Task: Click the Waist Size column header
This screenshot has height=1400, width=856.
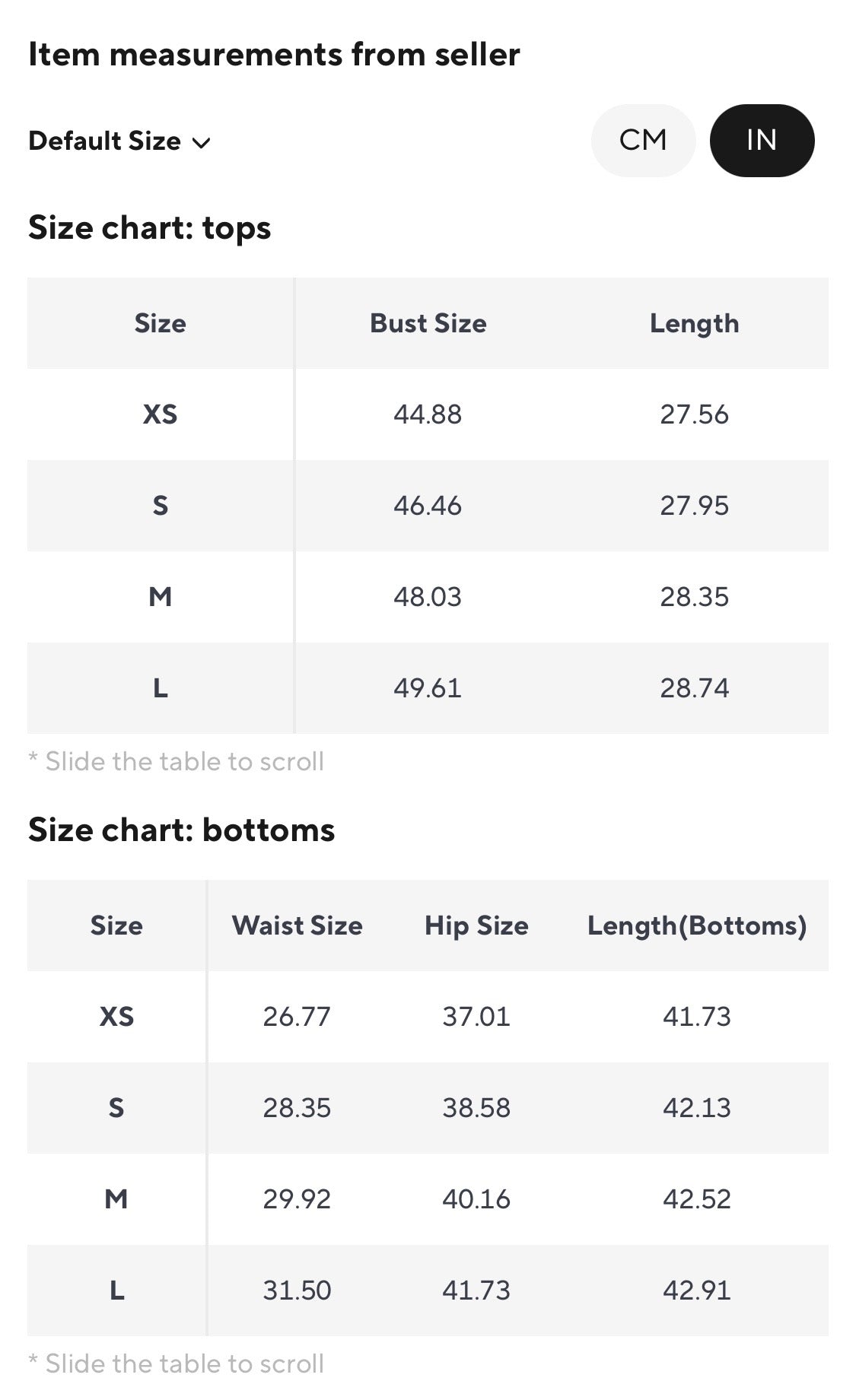Action: [x=297, y=925]
